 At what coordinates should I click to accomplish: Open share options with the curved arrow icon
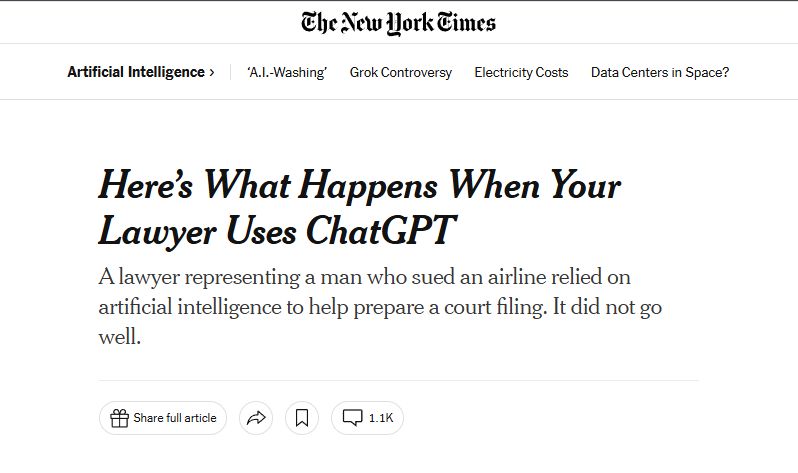tap(256, 418)
